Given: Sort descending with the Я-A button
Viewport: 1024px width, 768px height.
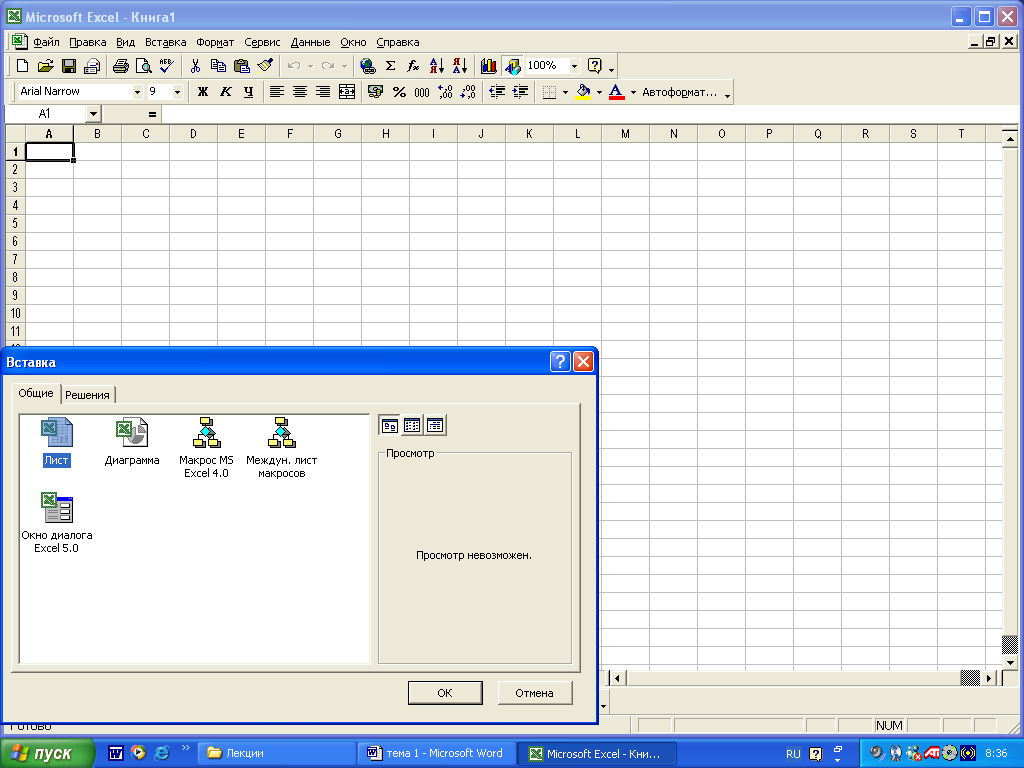Looking at the screenshot, I should coord(460,65).
